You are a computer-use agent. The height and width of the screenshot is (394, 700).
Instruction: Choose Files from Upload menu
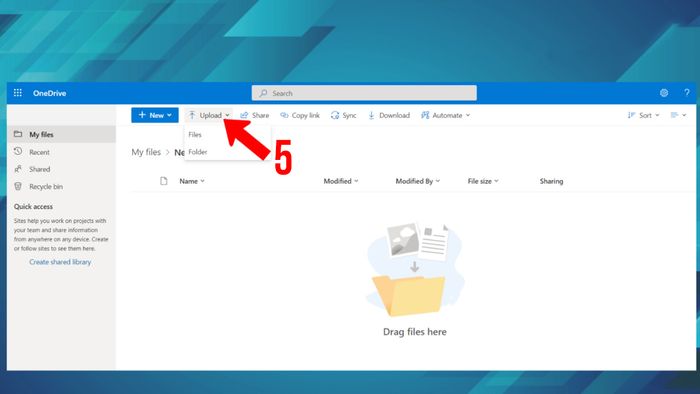[195, 135]
